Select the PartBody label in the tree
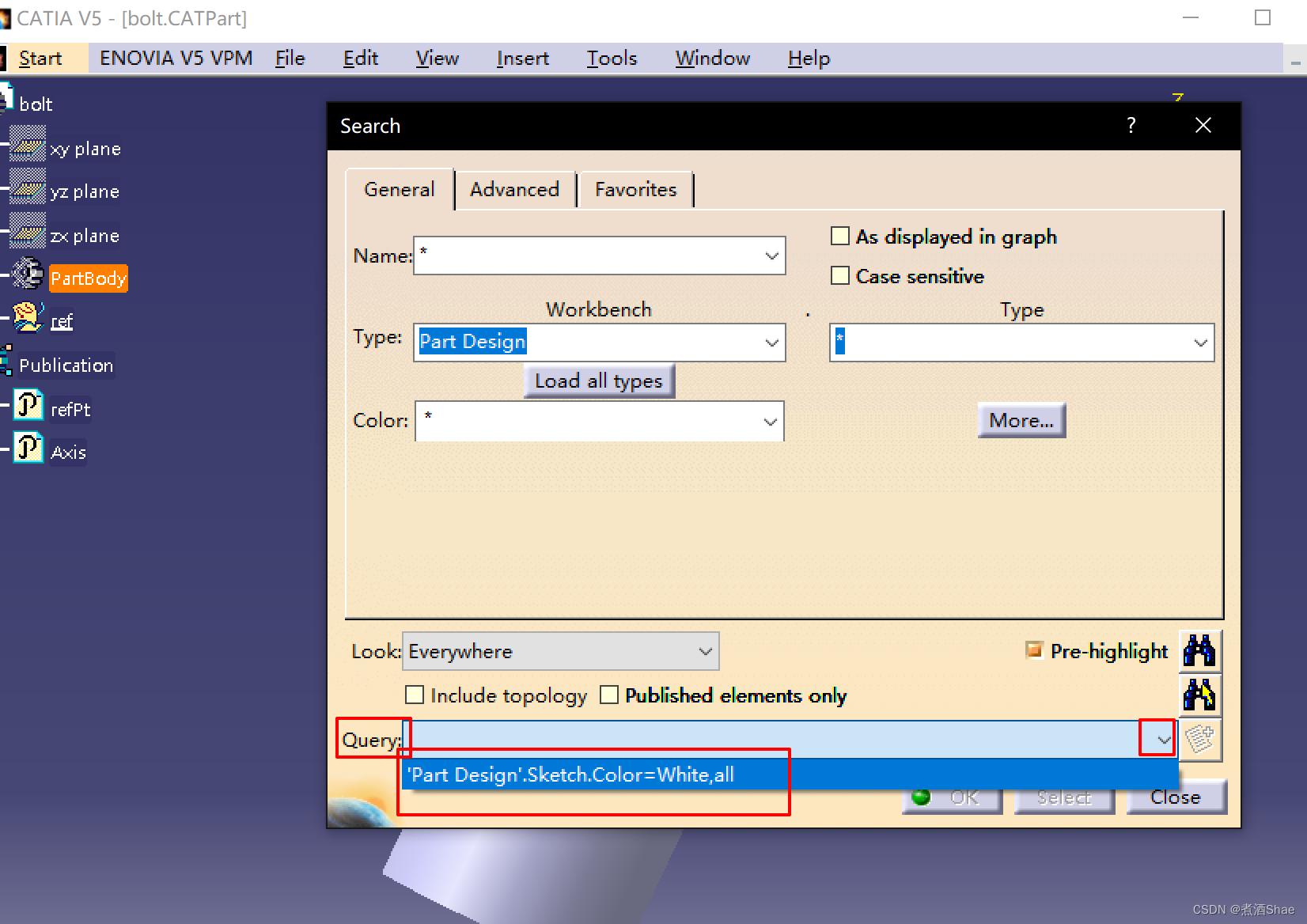The height and width of the screenshot is (924, 1307). pyautogui.click(x=88, y=278)
